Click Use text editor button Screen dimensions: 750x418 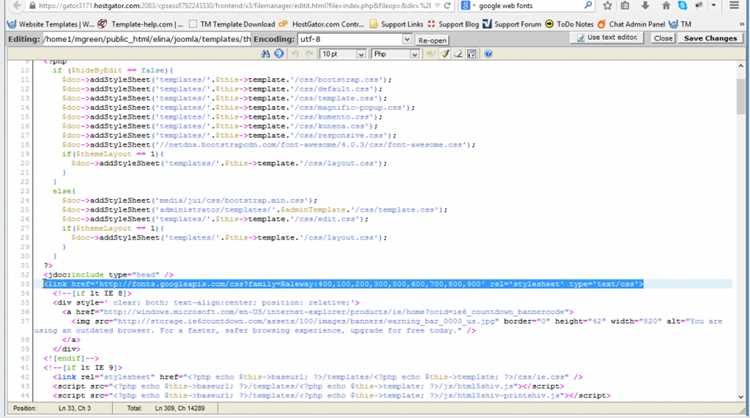pos(607,38)
